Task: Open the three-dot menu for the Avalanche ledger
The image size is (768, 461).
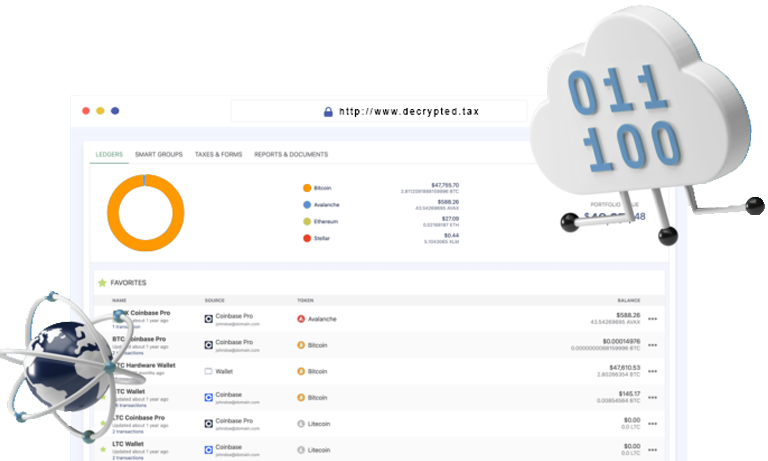Action: [x=653, y=319]
